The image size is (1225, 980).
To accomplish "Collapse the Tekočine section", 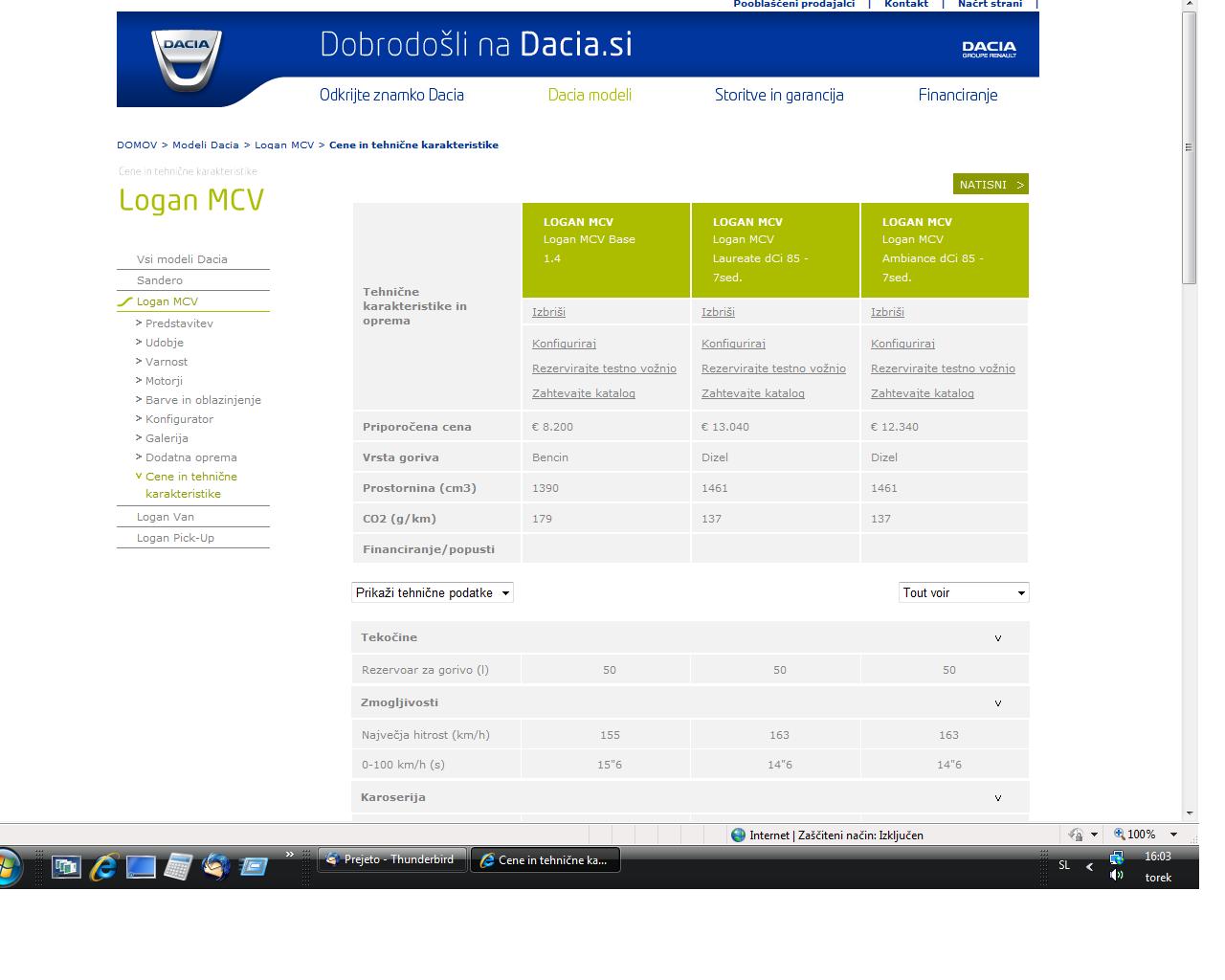I will (998, 638).
